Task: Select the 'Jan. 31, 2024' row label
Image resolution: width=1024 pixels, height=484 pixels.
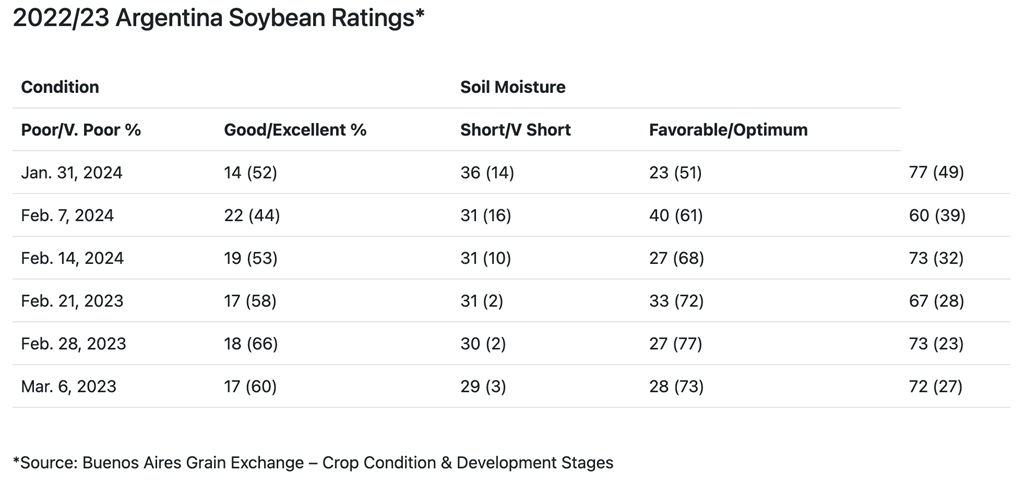Action: coord(72,173)
